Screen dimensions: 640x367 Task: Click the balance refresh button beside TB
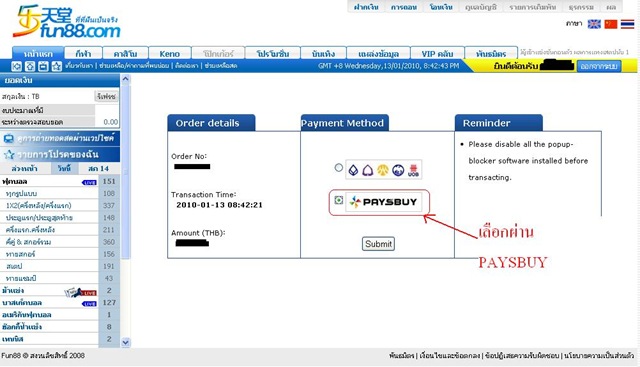pos(107,96)
